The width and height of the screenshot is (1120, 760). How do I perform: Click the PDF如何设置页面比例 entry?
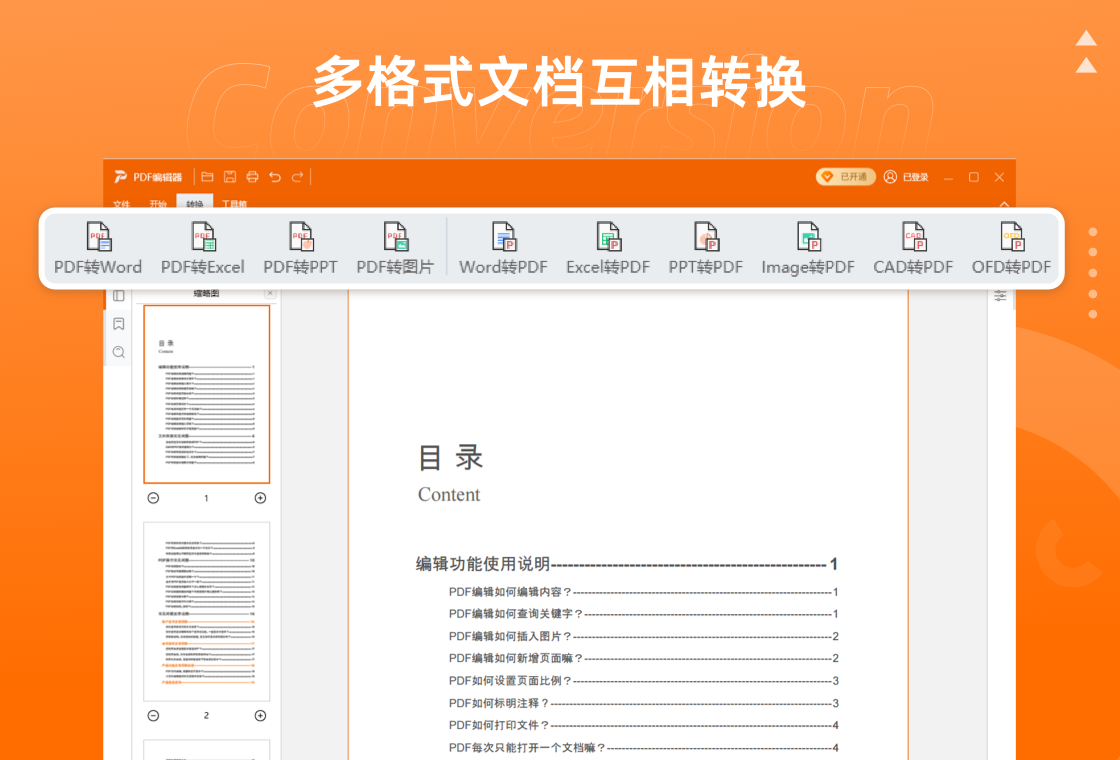click(644, 681)
